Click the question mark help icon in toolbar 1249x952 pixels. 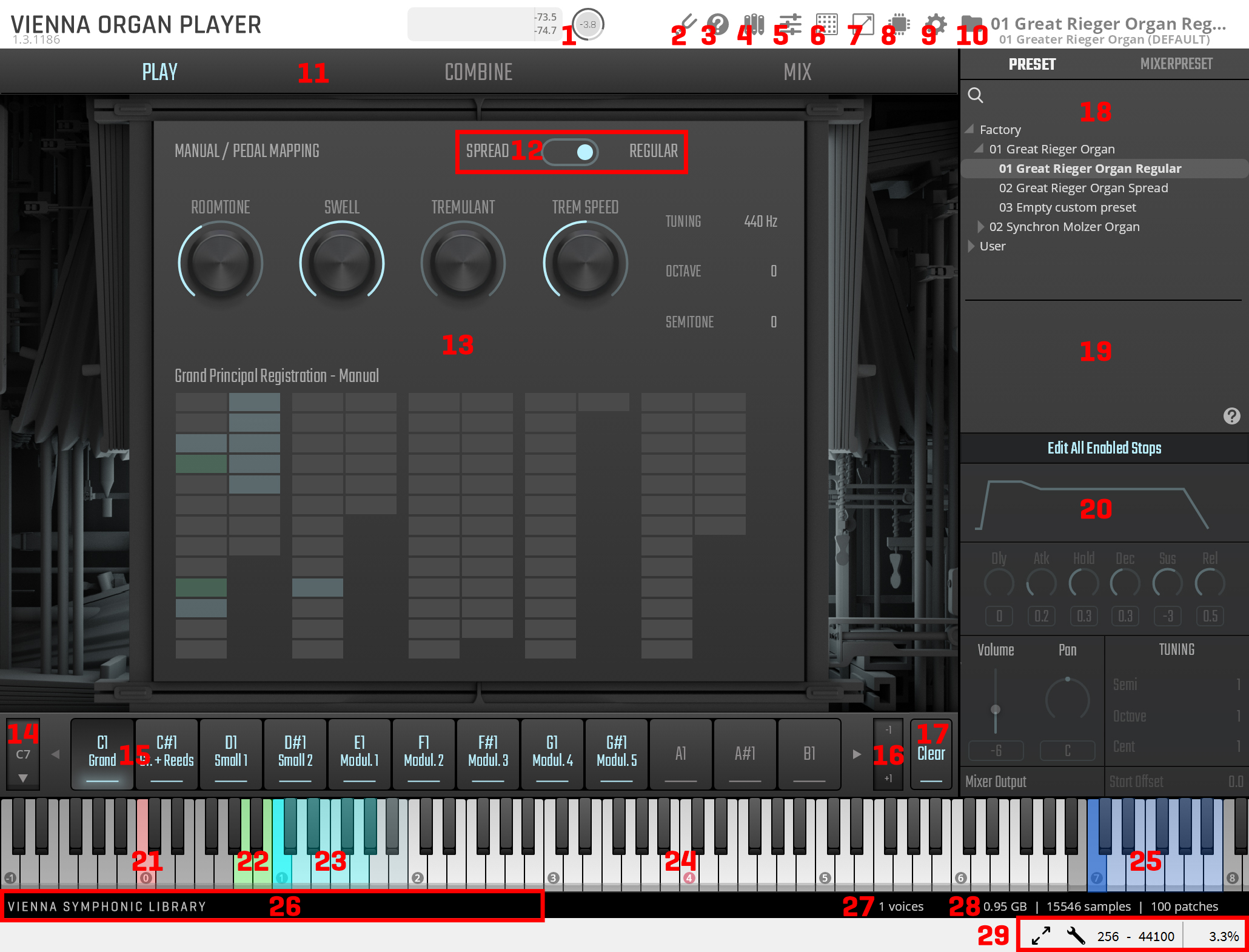pos(718,24)
